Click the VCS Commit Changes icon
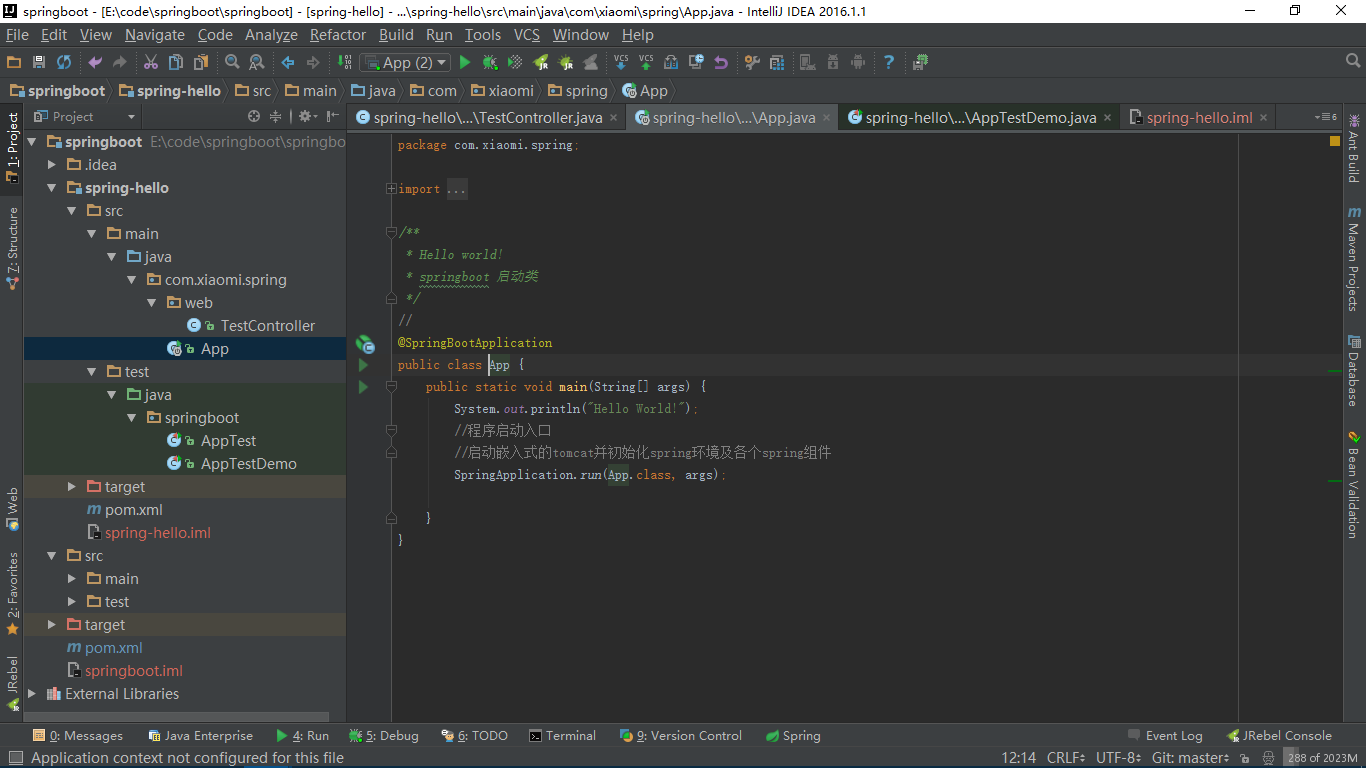This screenshot has height=768, width=1366. coord(646,62)
